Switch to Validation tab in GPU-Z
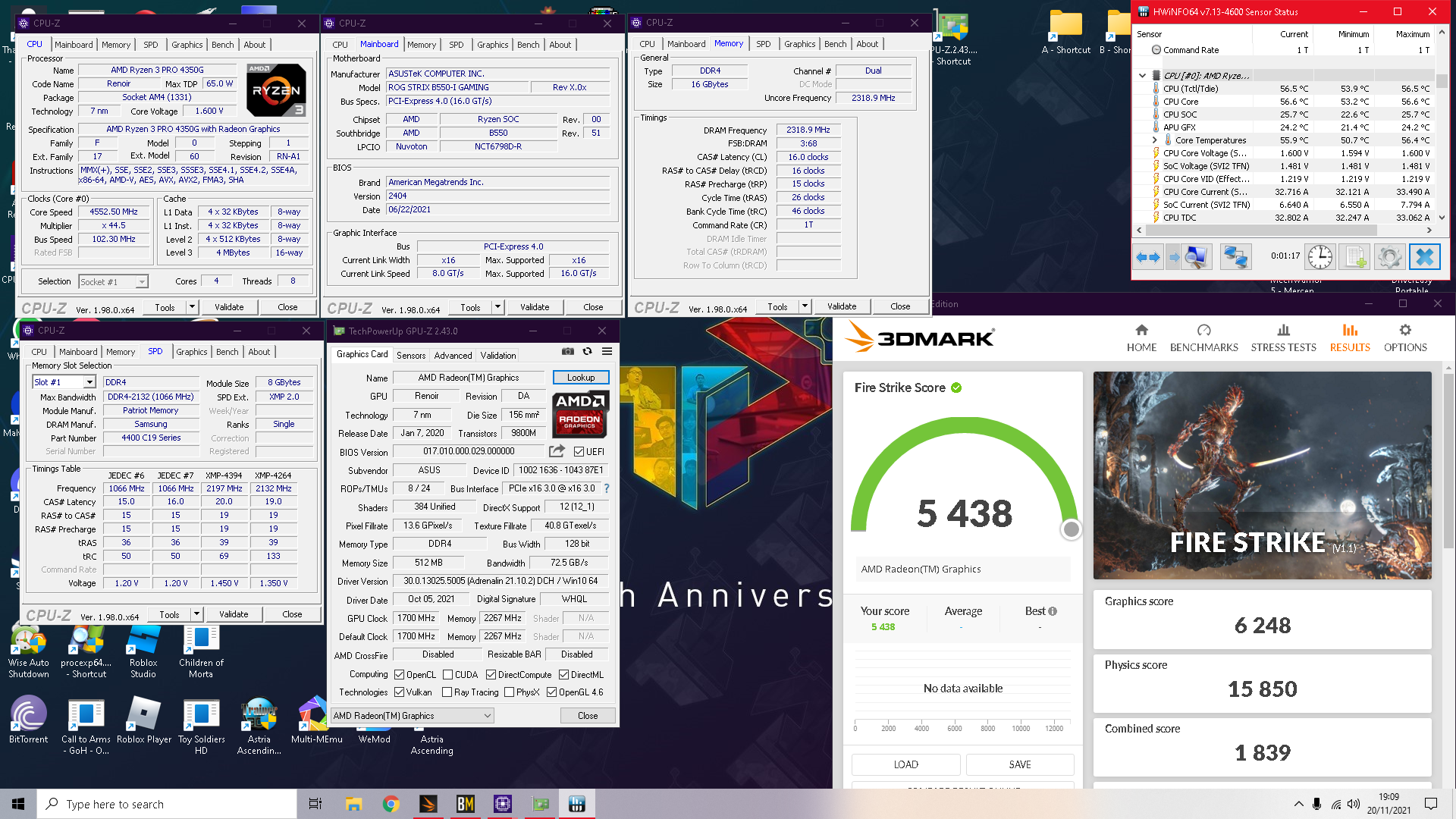Image resolution: width=1456 pixels, height=819 pixels. pos(498,355)
